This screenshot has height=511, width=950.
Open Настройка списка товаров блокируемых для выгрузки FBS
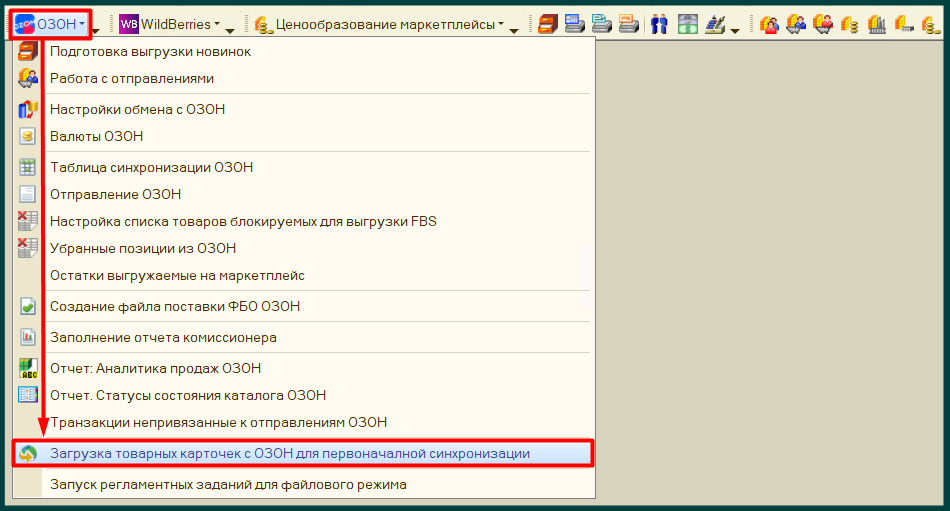[x=304, y=221]
